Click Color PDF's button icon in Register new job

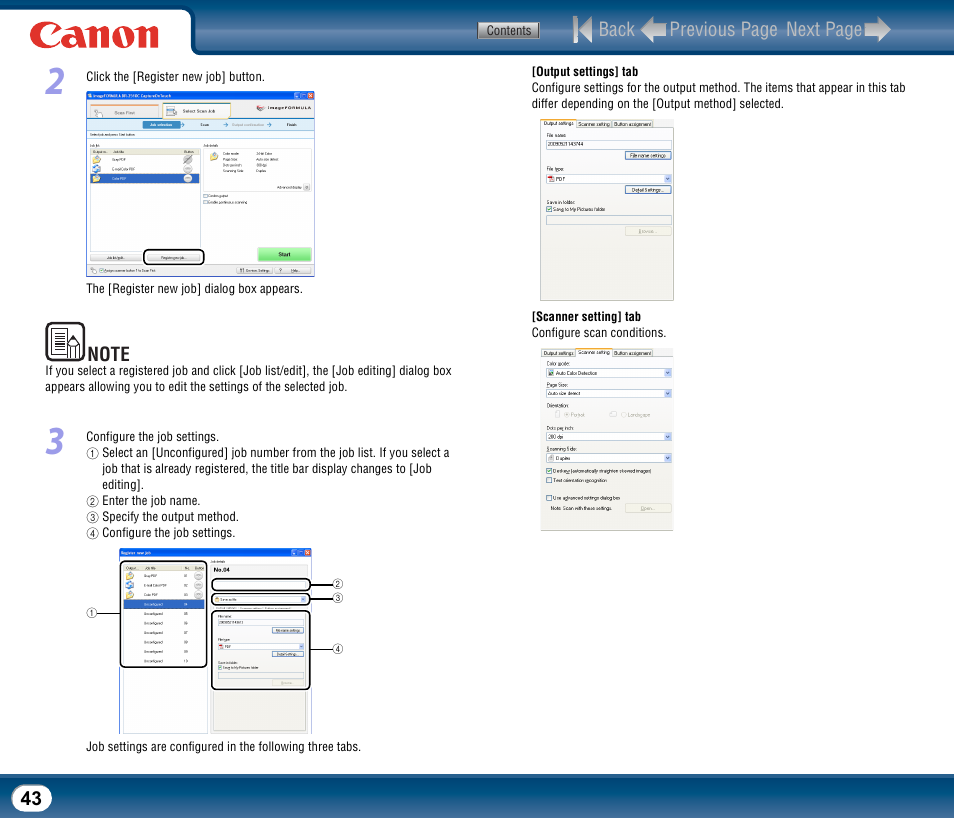pyautogui.click(x=198, y=595)
